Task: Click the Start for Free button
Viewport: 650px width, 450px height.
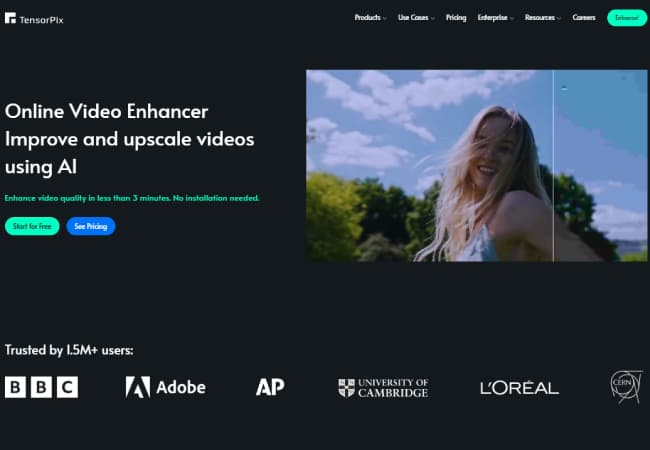Action: pyautogui.click(x=32, y=226)
